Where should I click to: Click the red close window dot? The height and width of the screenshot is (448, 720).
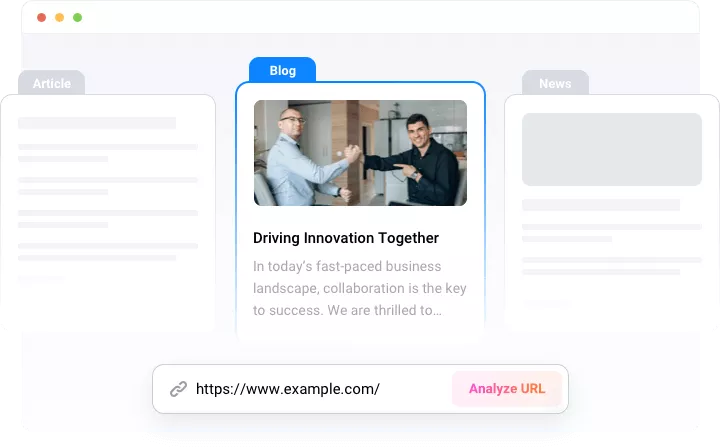(42, 18)
